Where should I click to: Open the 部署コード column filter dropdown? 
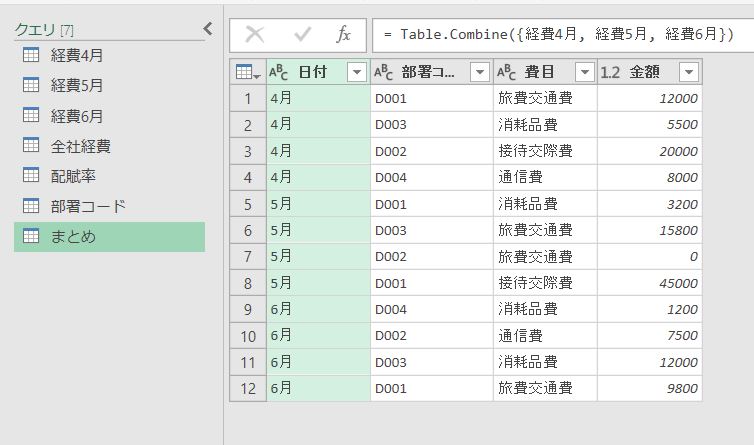479,72
